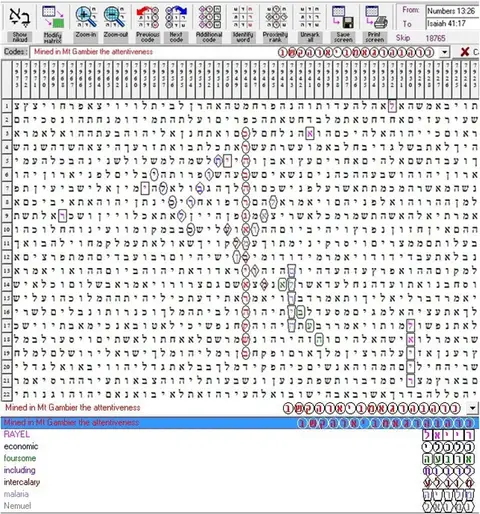Screen dimensions: 480x514
Task: Click matrix row number 1
Action: pos(7,106)
